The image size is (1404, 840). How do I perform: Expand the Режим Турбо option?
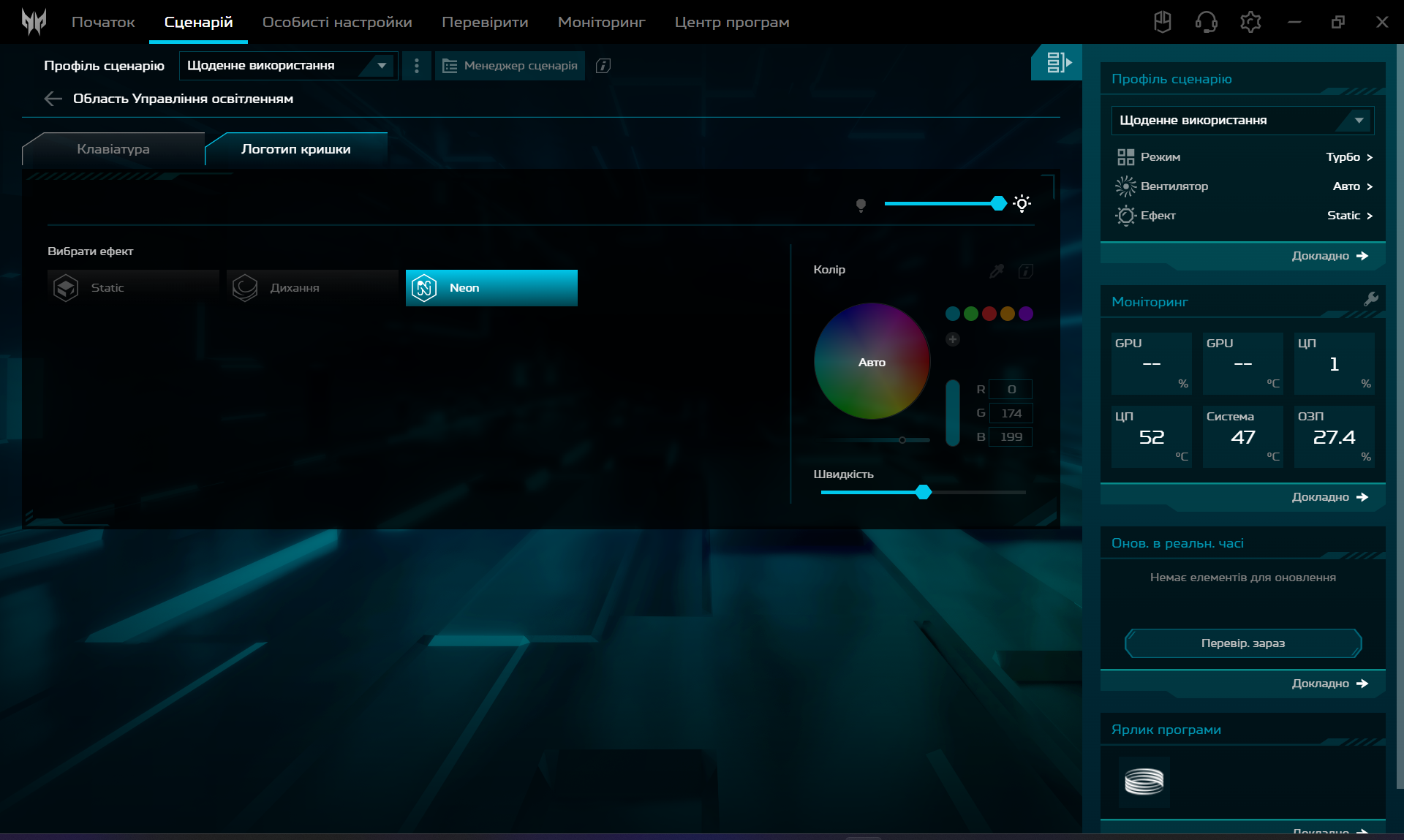1348,157
